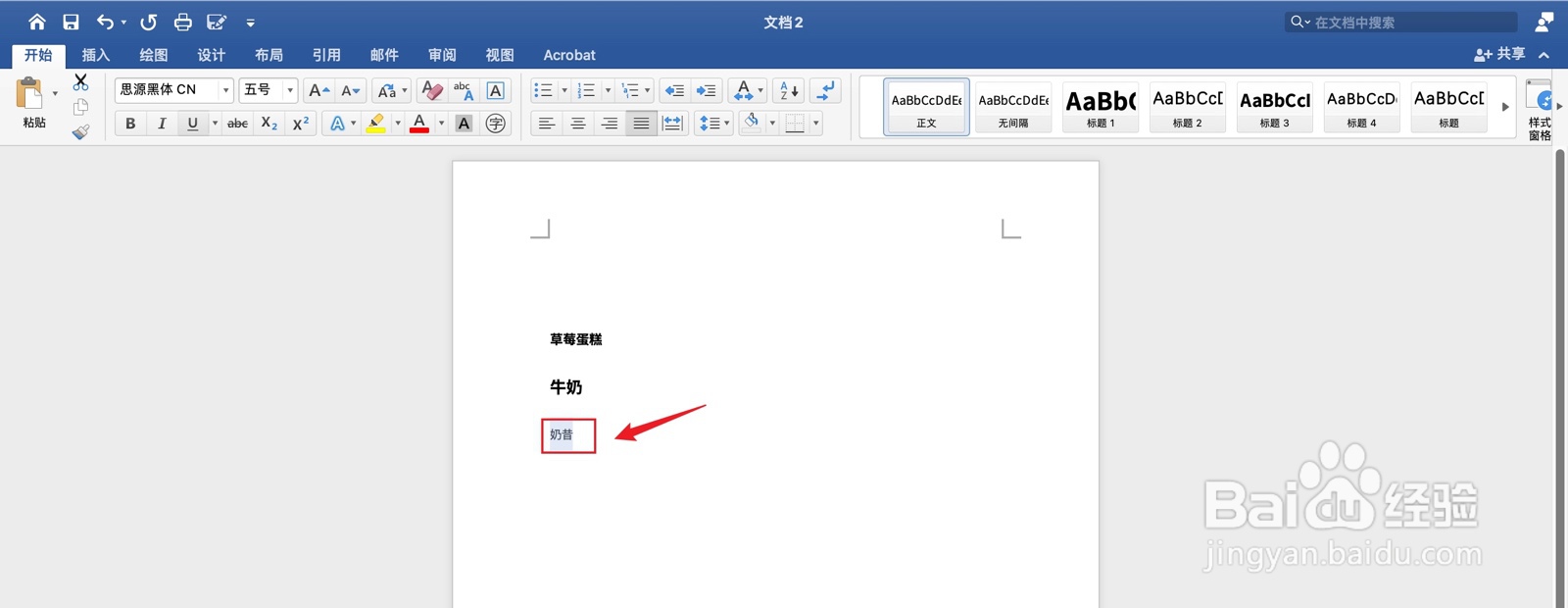Apply red font color

coord(419,124)
